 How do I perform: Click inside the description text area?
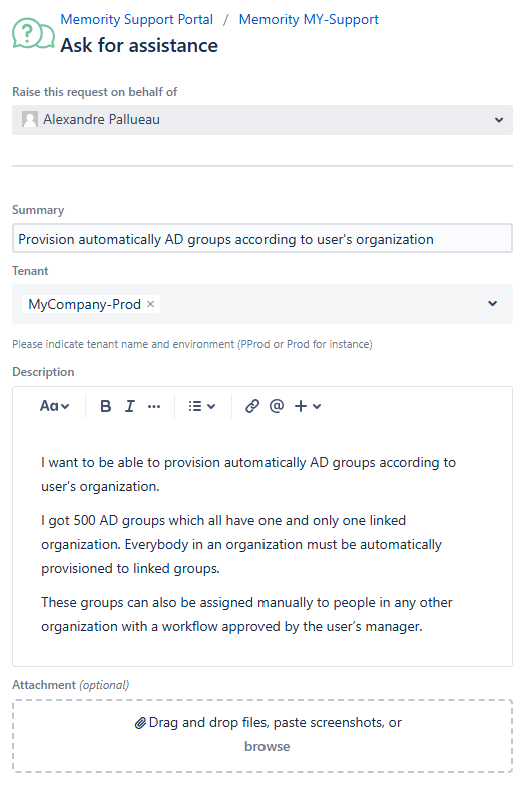[262, 546]
